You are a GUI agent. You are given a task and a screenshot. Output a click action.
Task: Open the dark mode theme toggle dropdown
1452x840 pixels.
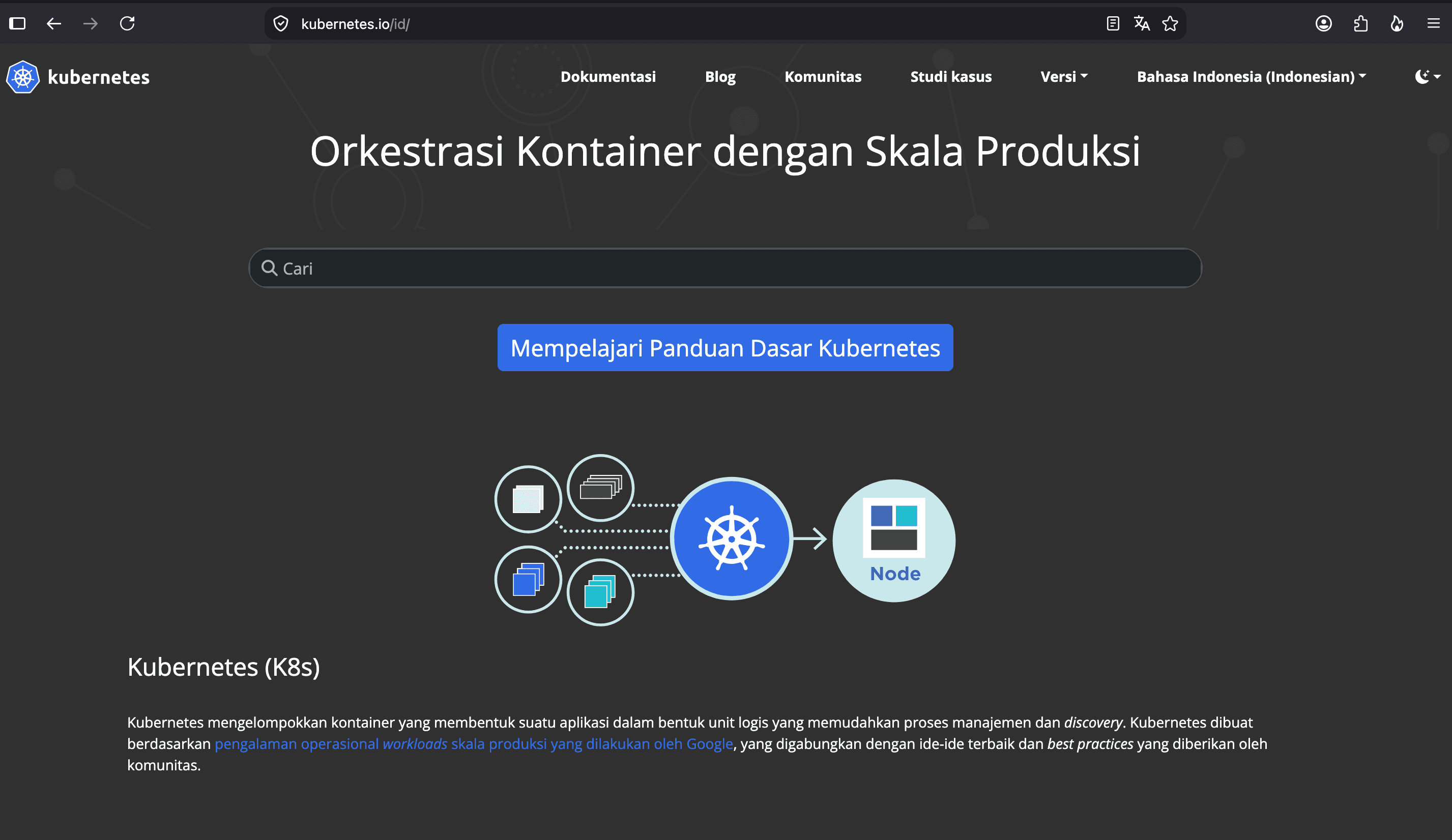[x=1427, y=77]
